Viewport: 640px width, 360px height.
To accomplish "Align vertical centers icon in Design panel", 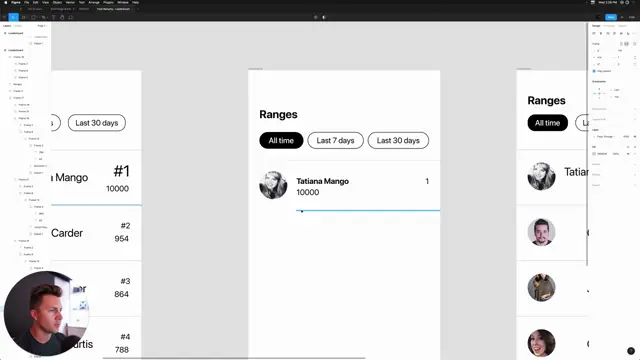I will click(621, 33).
